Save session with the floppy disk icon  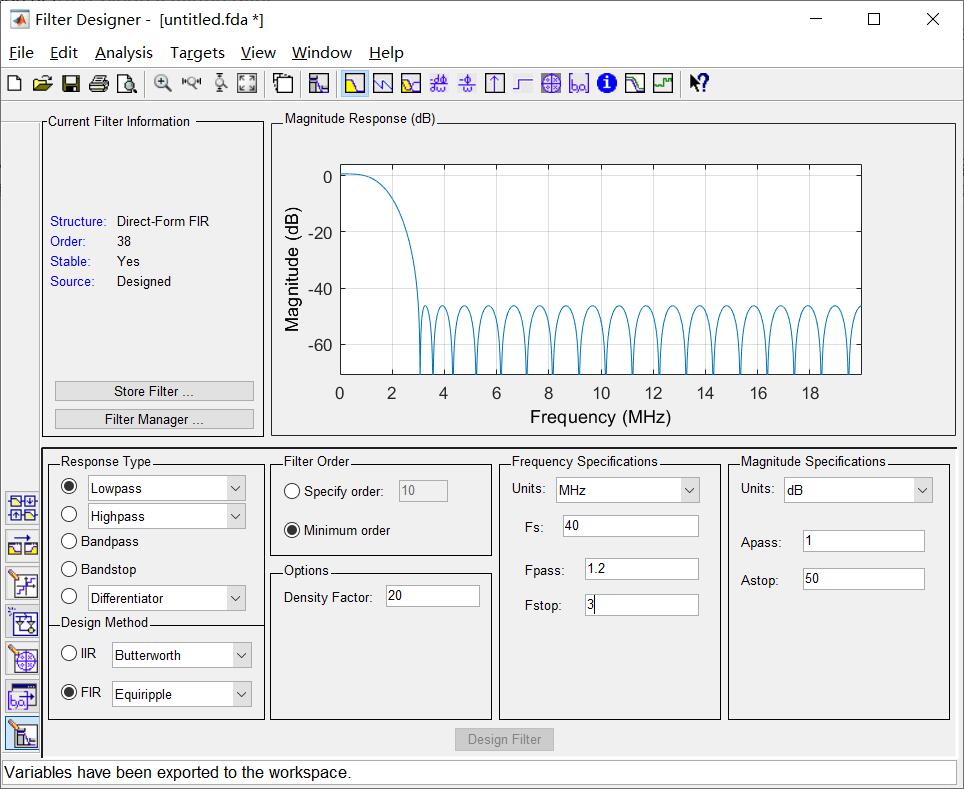pyautogui.click(x=71, y=83)
